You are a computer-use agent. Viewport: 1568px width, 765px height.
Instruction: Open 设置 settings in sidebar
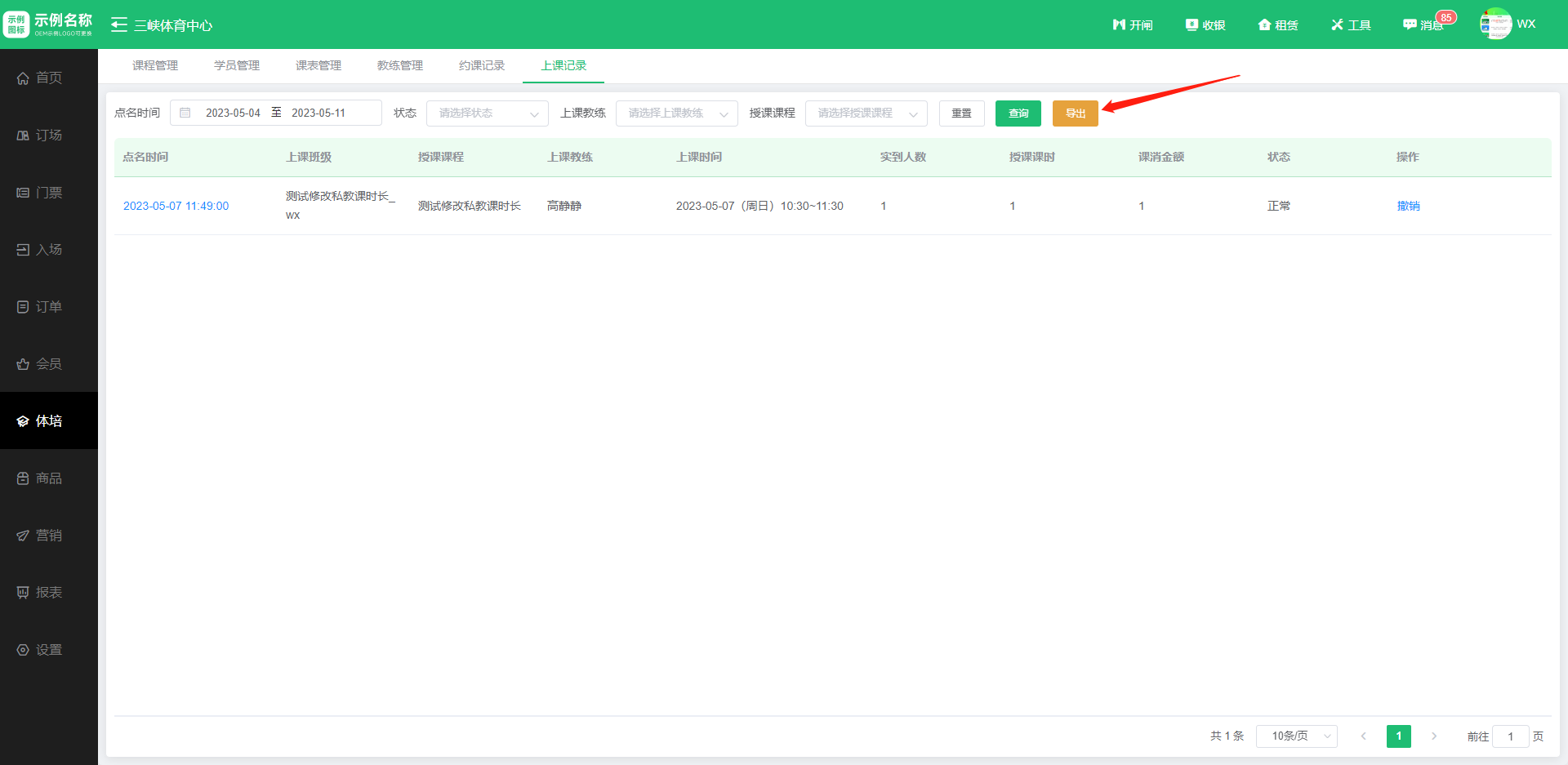tap(49, 650)
